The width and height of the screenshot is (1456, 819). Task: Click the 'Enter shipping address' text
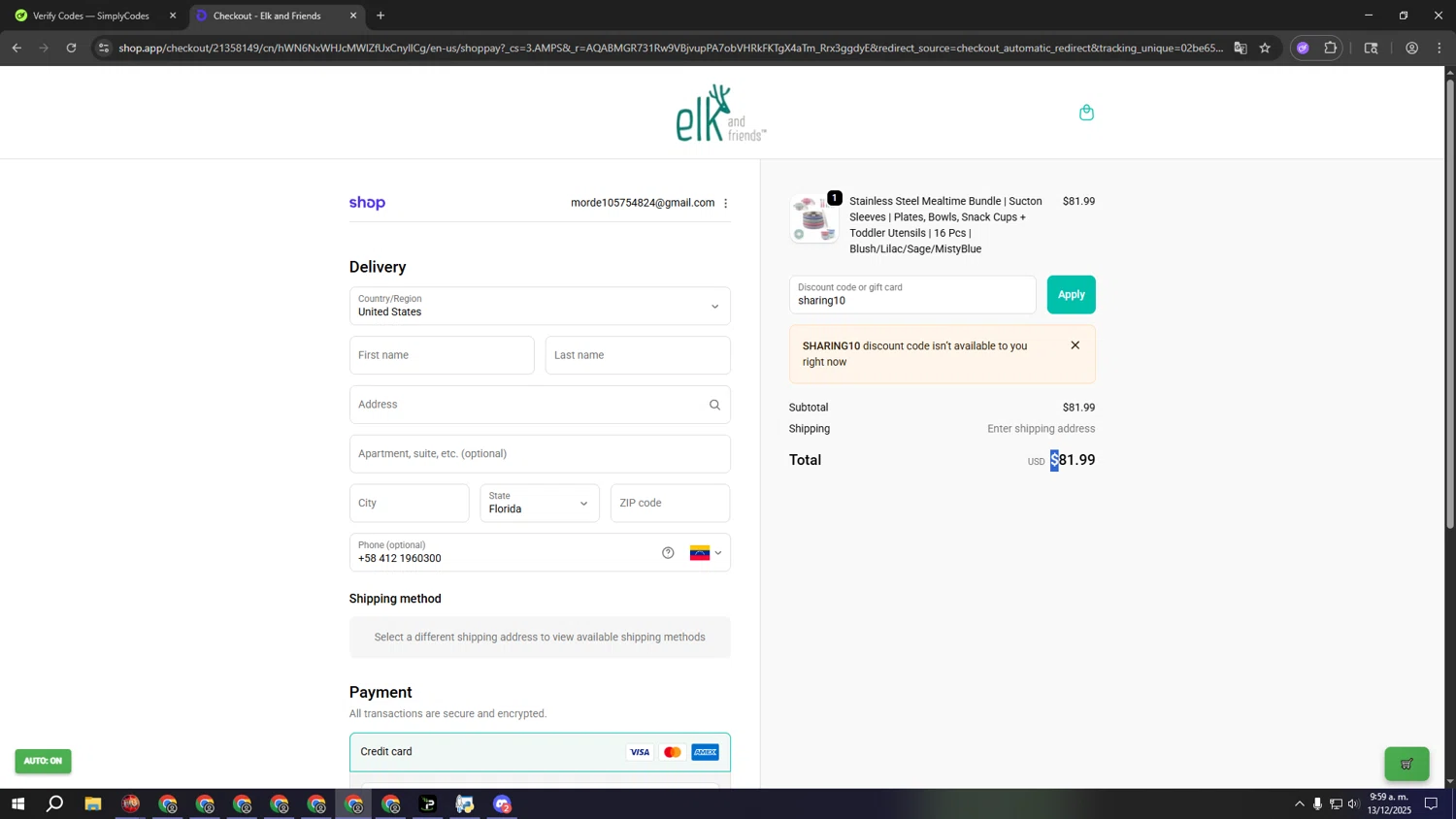[x=1041, y=429]
